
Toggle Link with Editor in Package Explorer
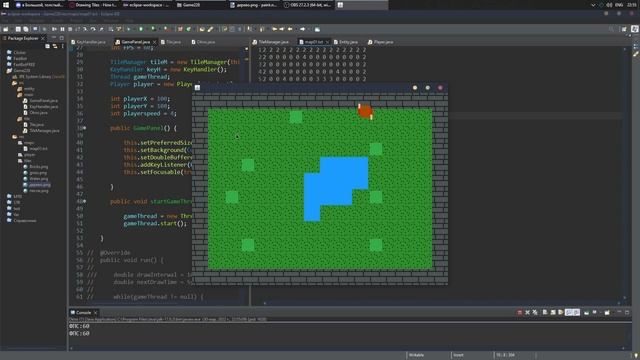[55, 46]
